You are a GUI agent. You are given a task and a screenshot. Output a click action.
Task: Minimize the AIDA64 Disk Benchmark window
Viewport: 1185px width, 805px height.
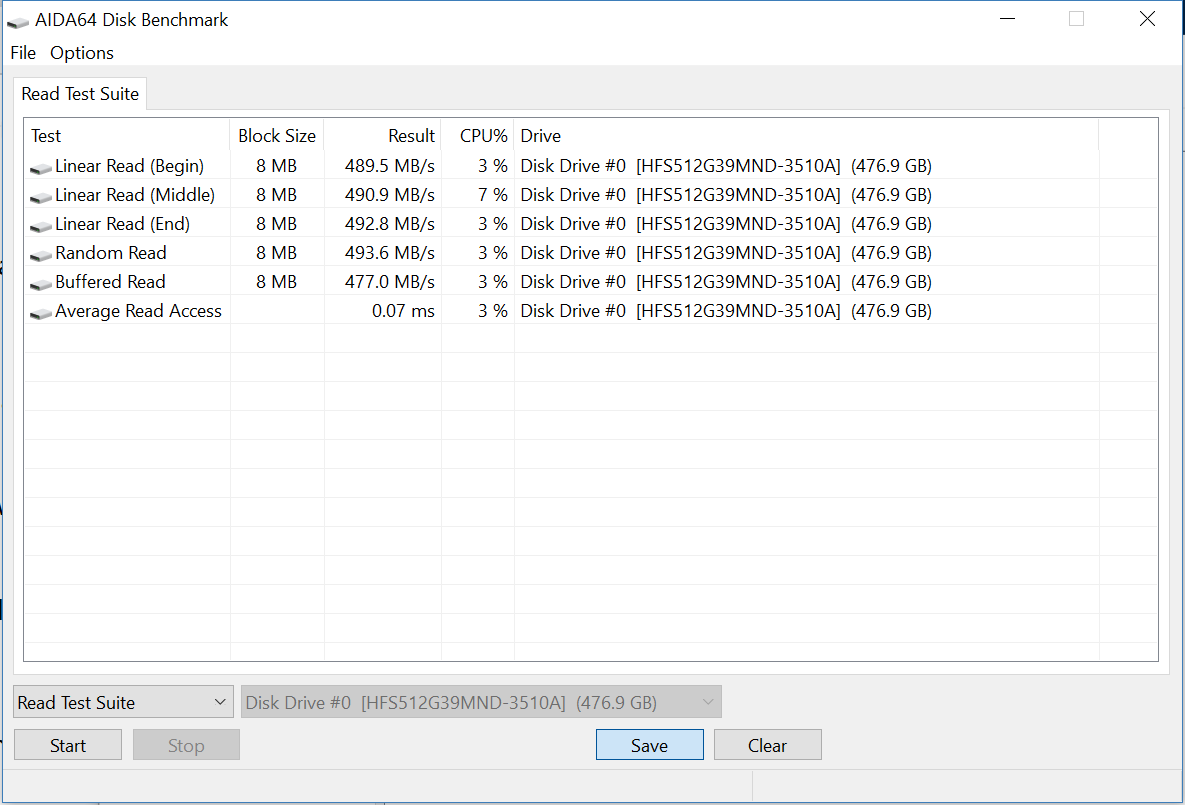click(1007, 19)
